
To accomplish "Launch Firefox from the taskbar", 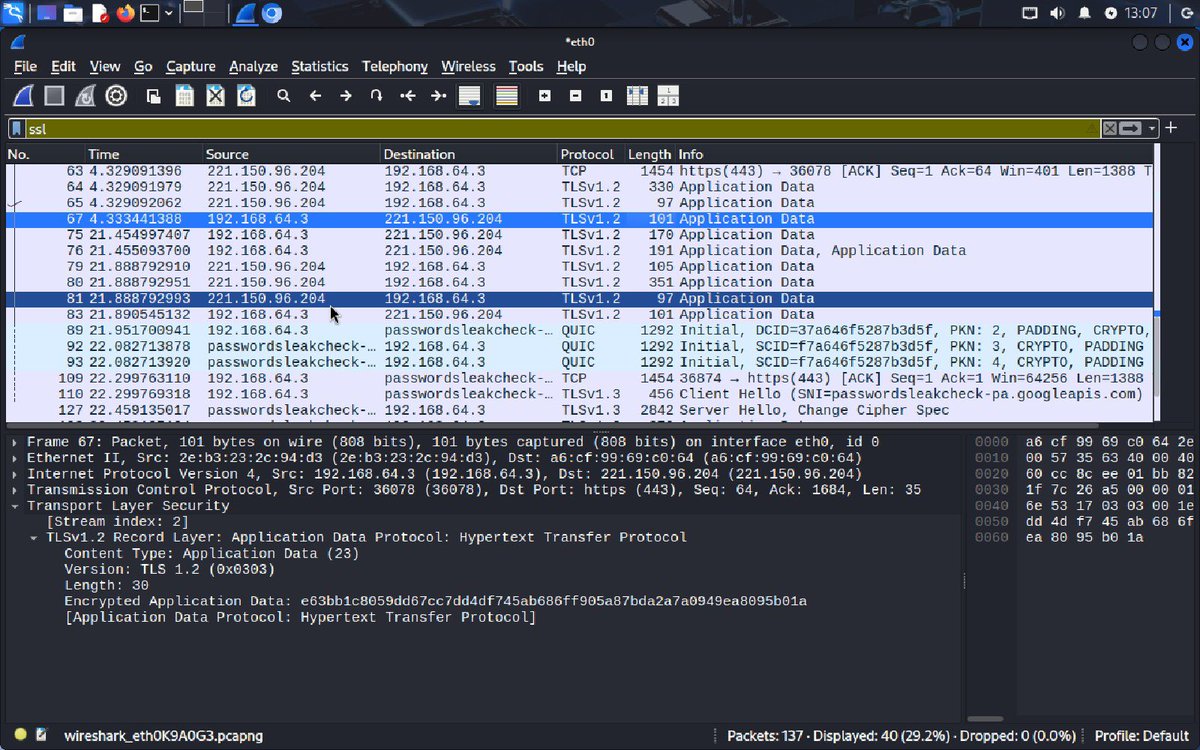I will (x=125, y=13).
